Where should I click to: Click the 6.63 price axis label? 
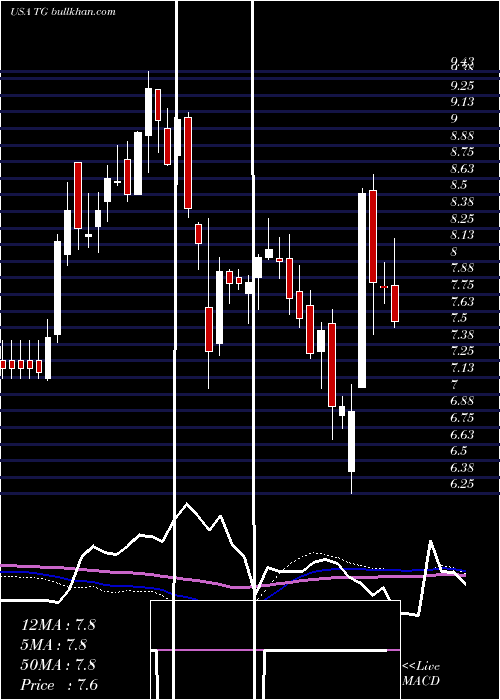coord(462,434)
